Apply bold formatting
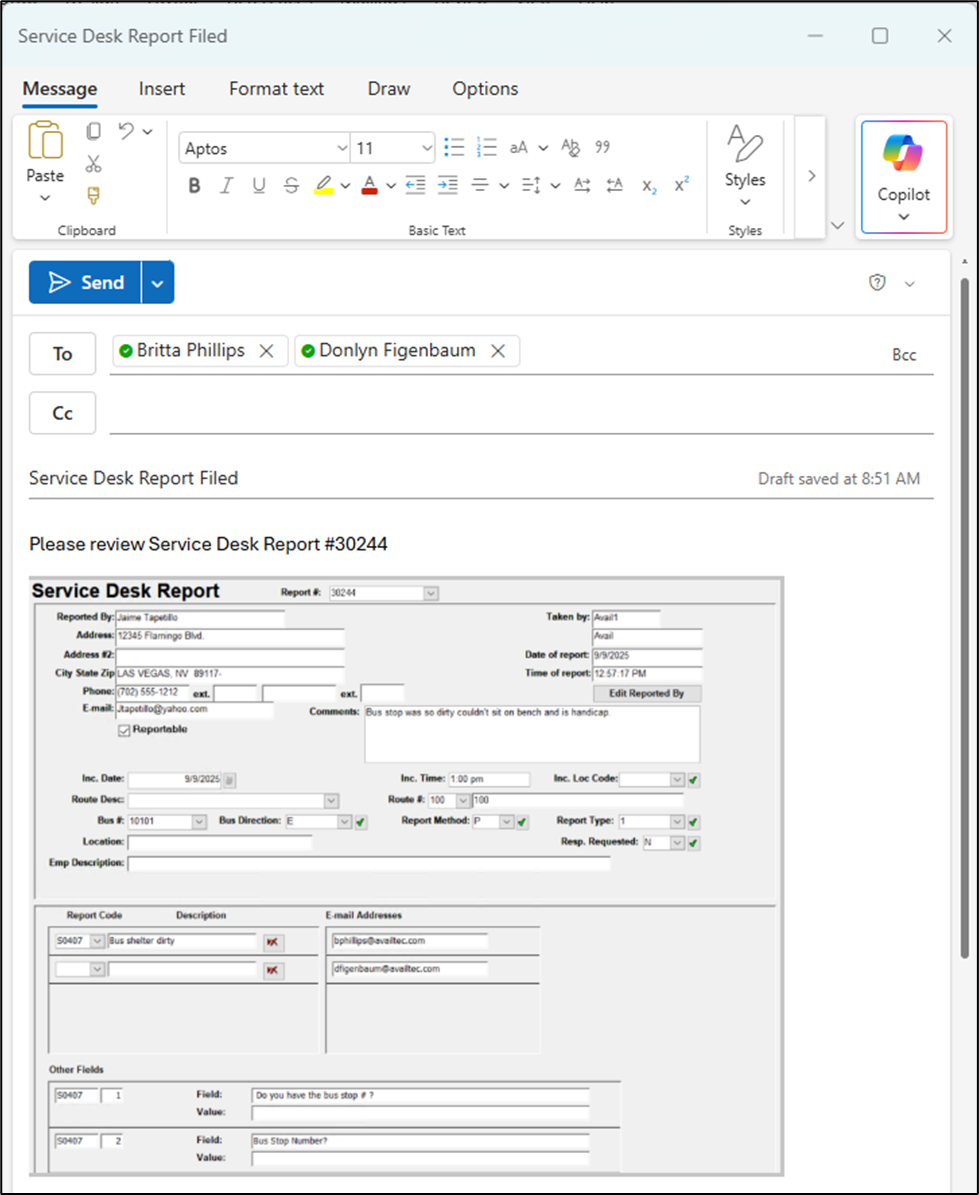Image resolution: width=979 pixels, height=1195 pixels. click(x=194, y=185)
